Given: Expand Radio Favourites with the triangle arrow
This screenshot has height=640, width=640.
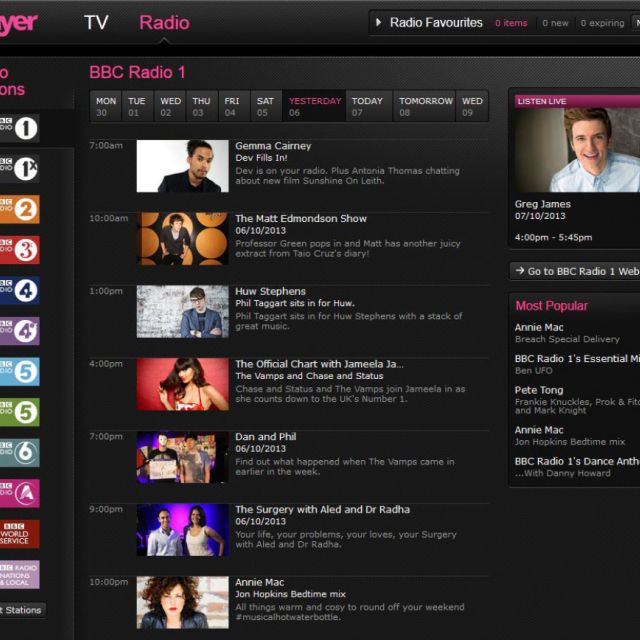Looking at the screenshot, I should click(378, 22).
